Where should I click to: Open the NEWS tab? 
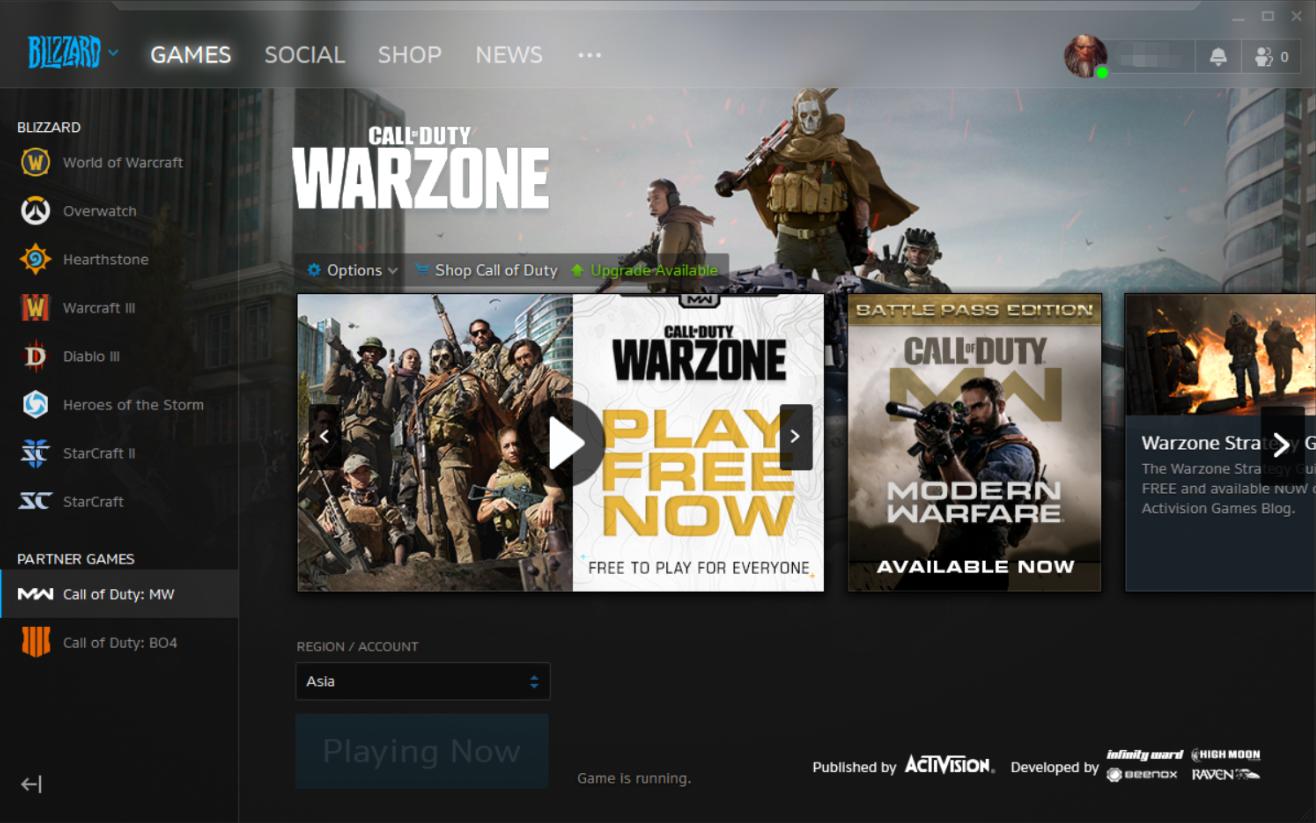coord(509,55)
